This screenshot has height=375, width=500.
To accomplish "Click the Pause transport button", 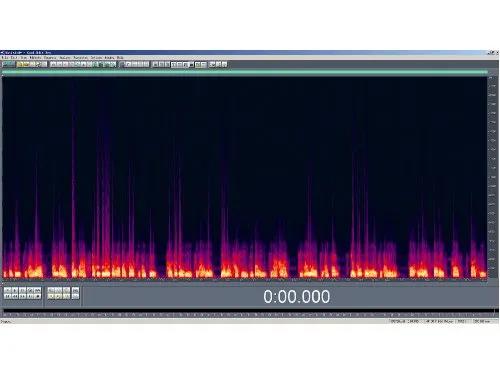I will click(22, 290).
